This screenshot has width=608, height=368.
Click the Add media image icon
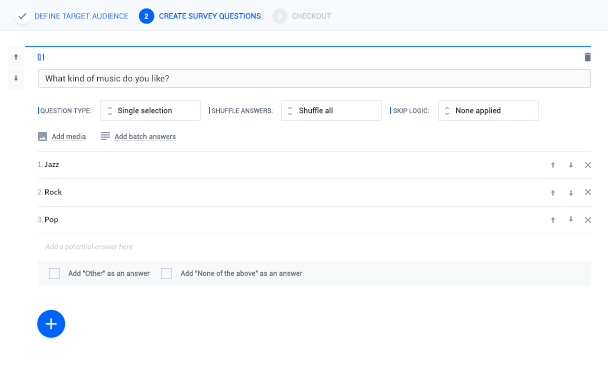pos(42,136)
